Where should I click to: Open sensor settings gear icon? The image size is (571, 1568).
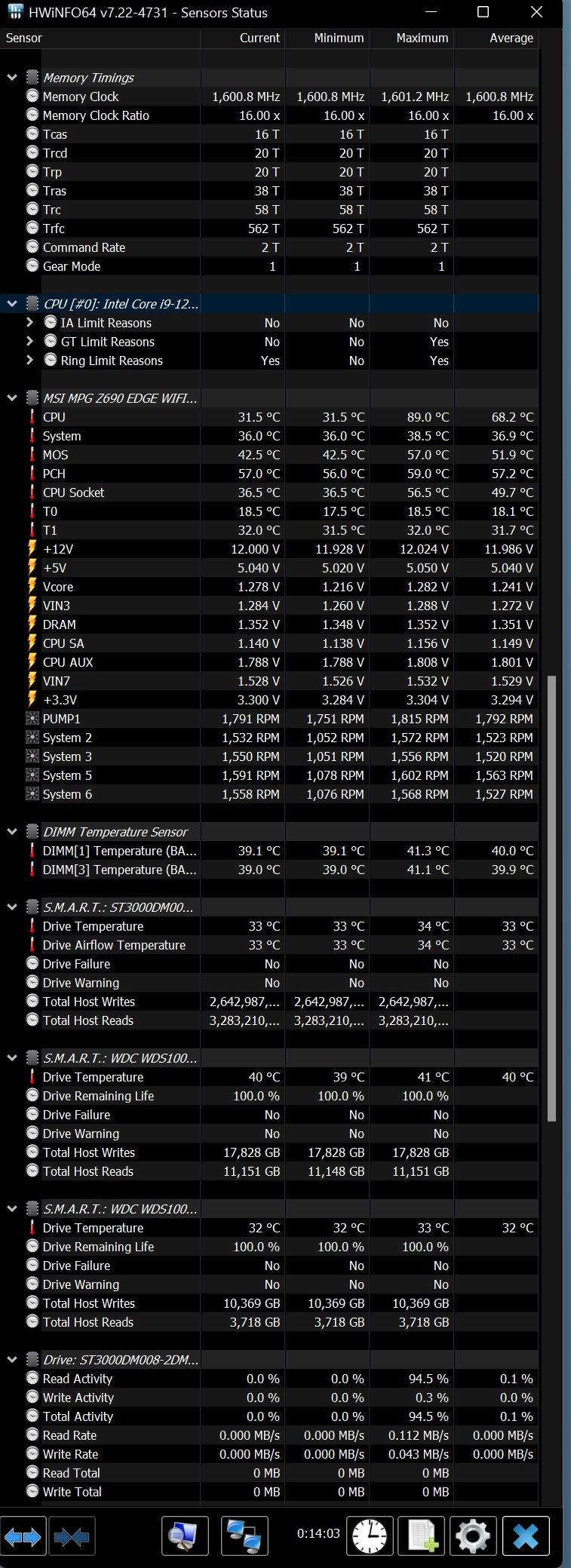pos(473,1536)
